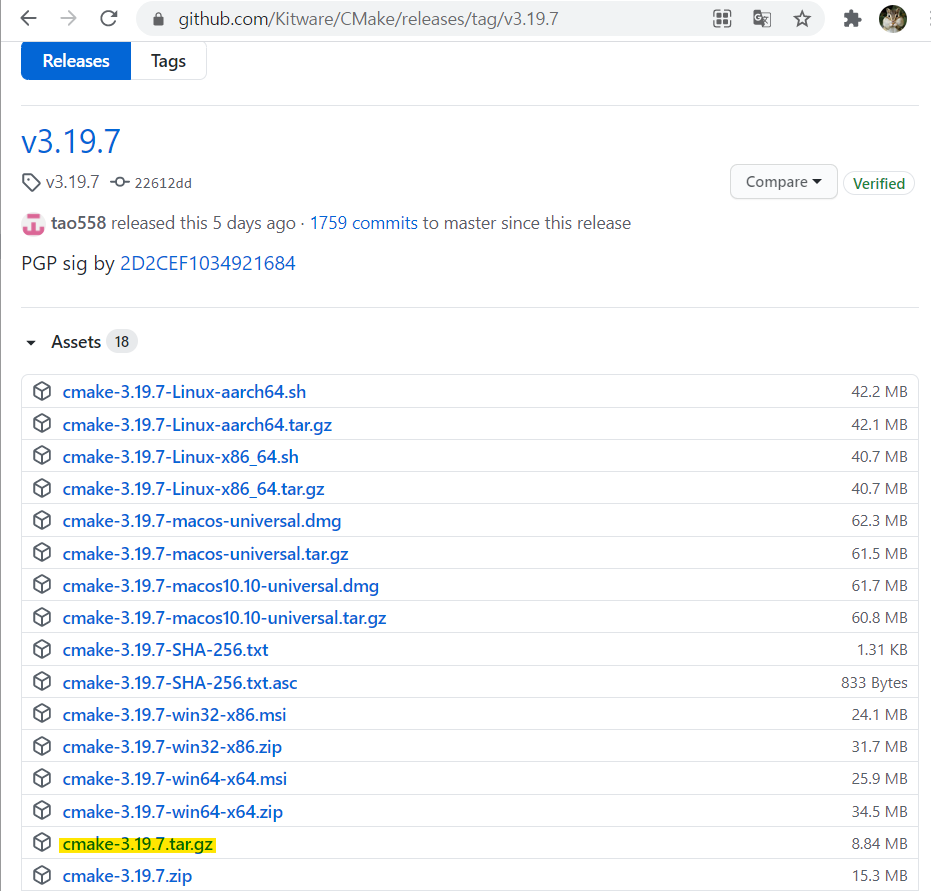The height and width of the screenshot is (891, 931).
Task: Download cmake-3.19.7-Linux-x86_64.tar.gz
Action: [x=194, y=489]
